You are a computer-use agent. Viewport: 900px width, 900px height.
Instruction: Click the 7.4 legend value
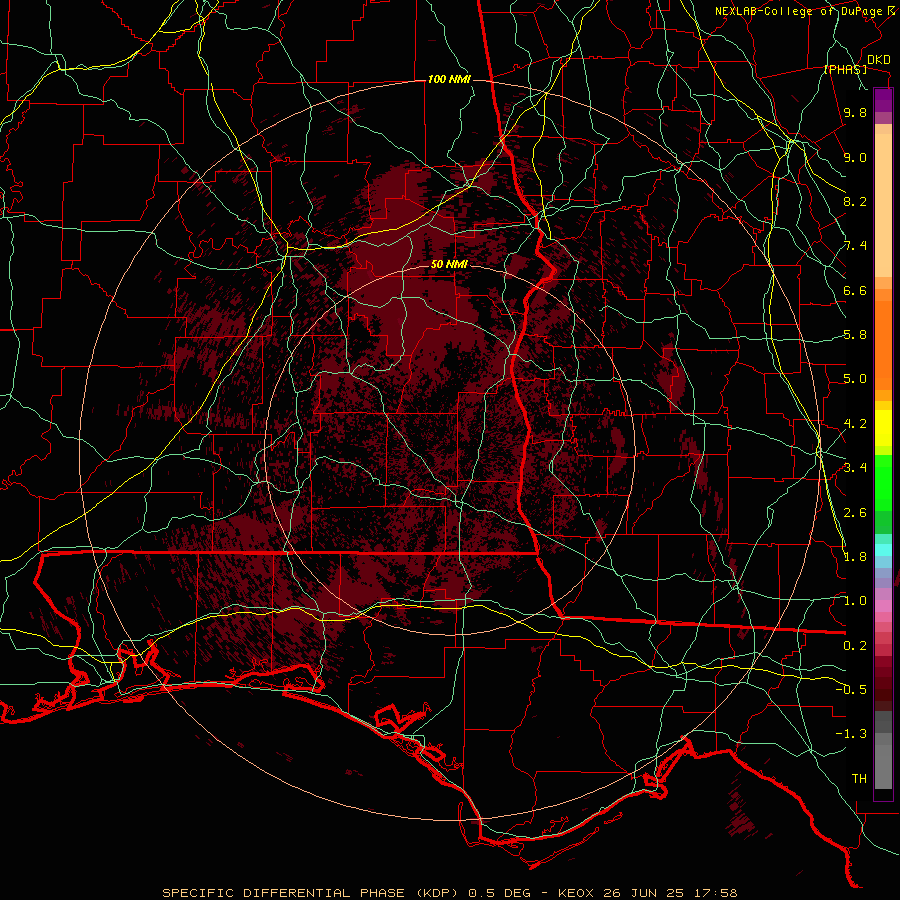[x=855, y=246]
